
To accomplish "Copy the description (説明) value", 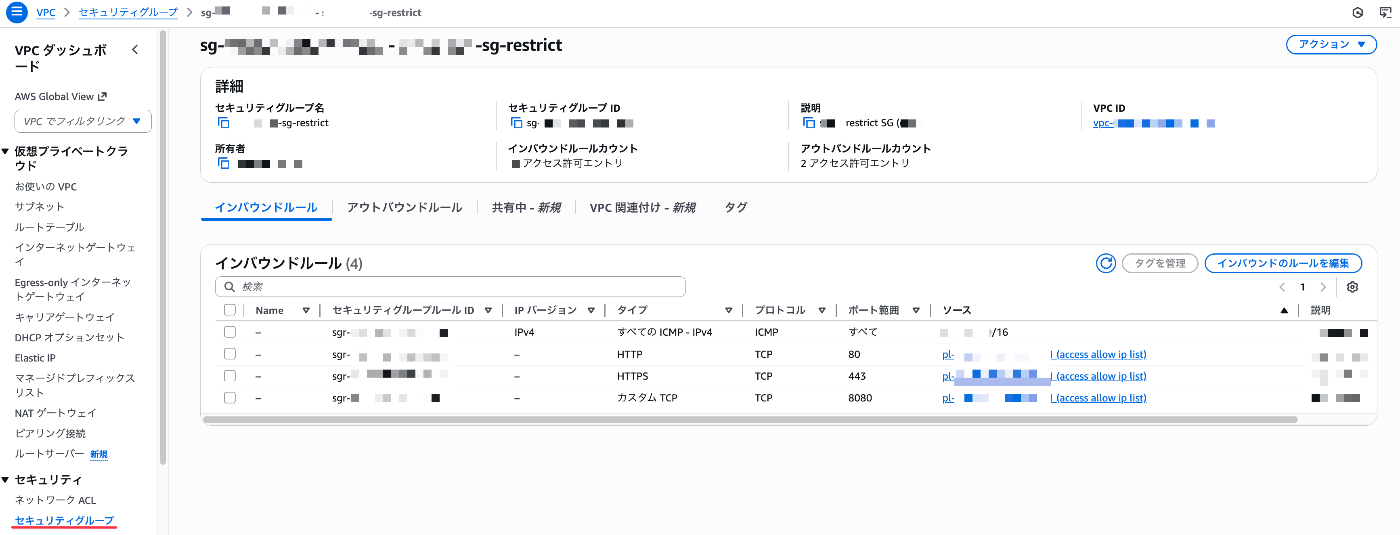I will [x=808, y=123].
